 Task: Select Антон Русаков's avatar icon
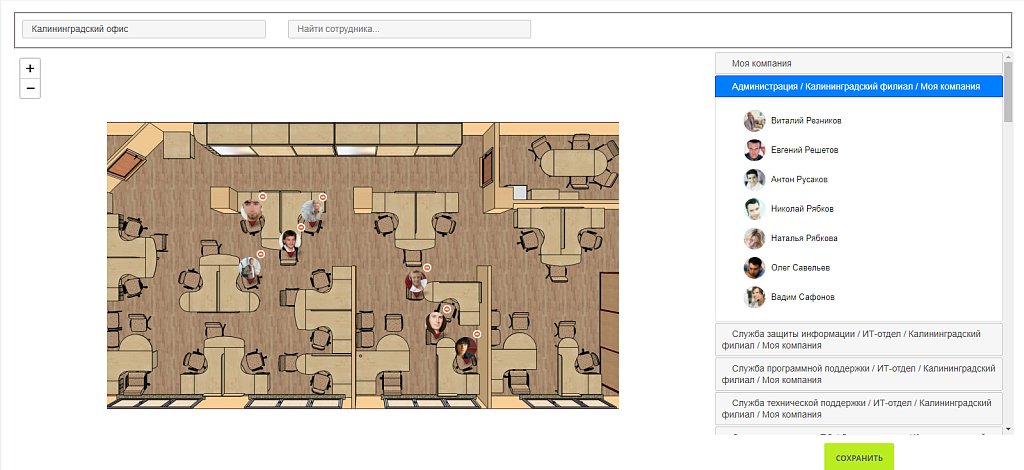tap(754, 179)
